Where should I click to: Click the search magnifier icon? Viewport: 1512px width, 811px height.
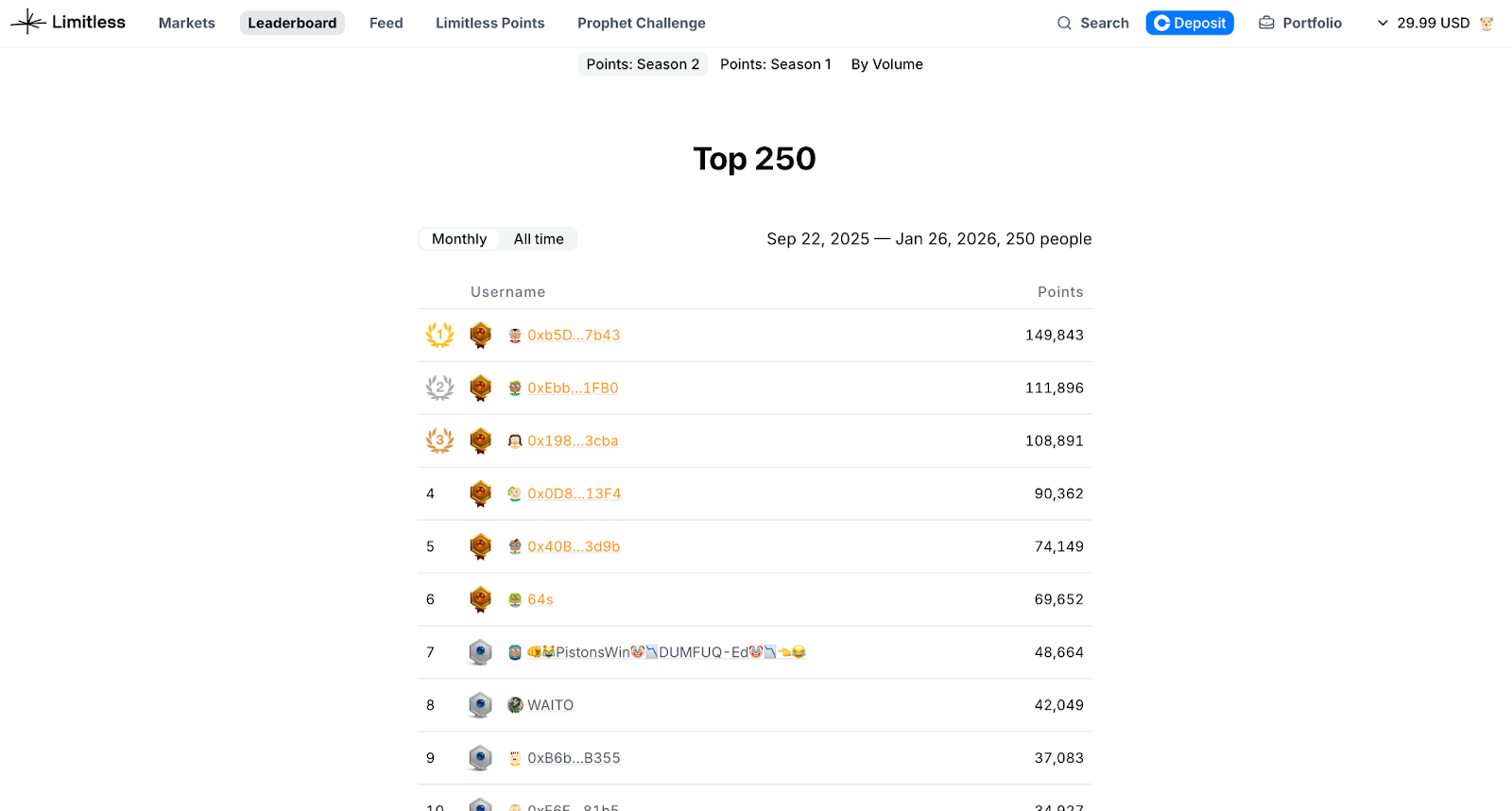coord(1064,23)
